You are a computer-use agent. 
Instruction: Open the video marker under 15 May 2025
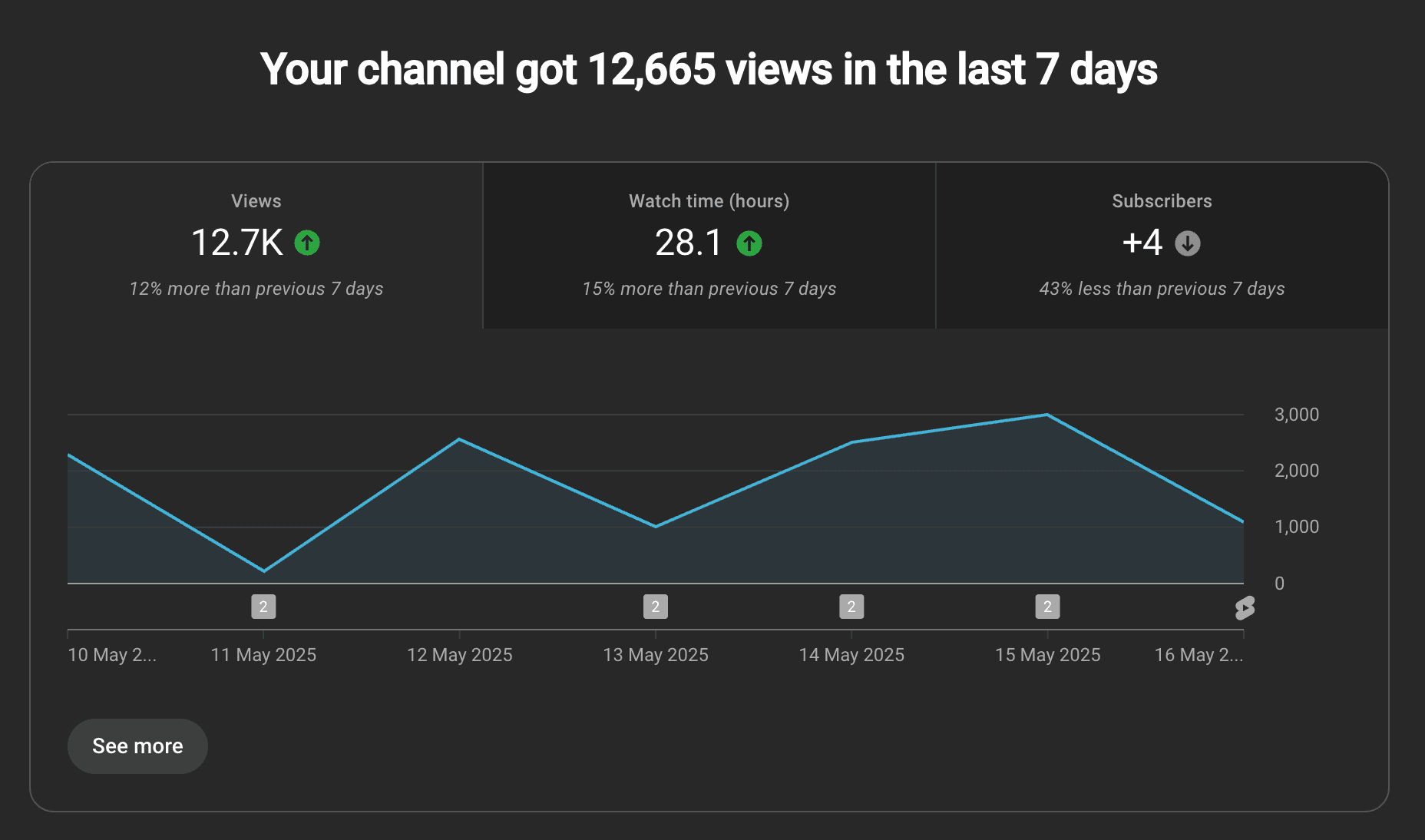click(x=1047, y=607)
